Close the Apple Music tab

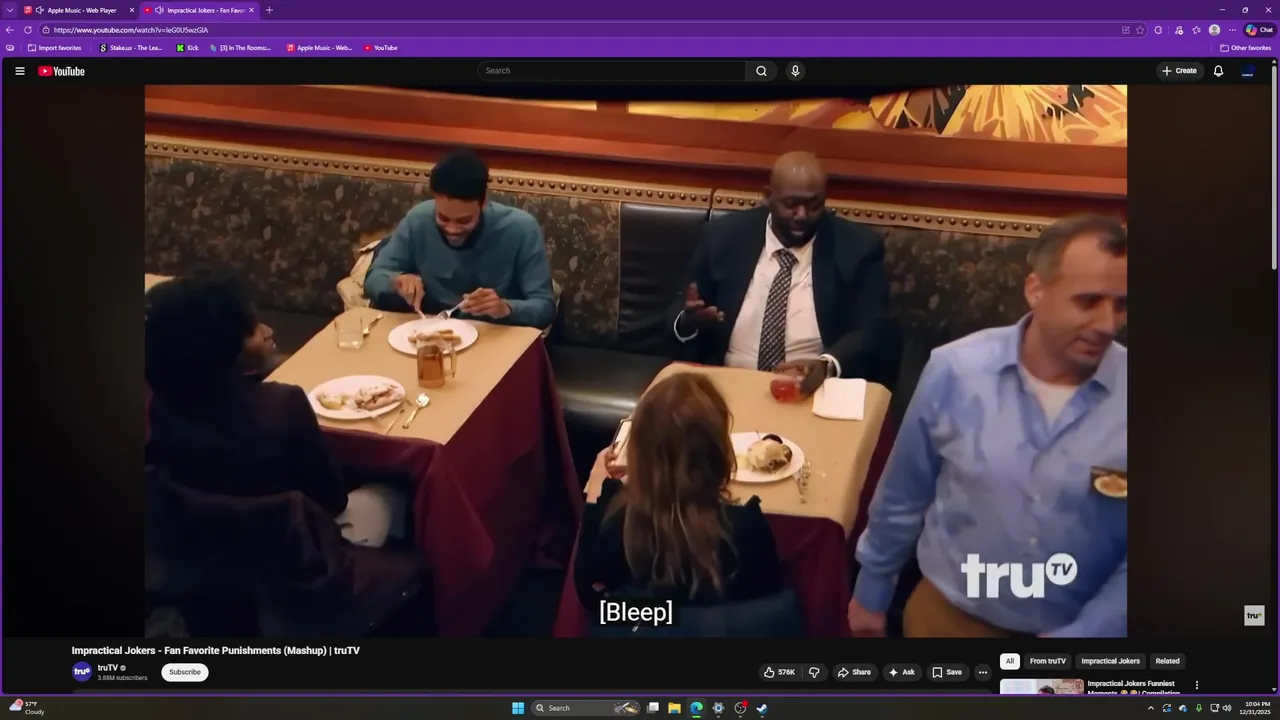click(x=131, y=10)
